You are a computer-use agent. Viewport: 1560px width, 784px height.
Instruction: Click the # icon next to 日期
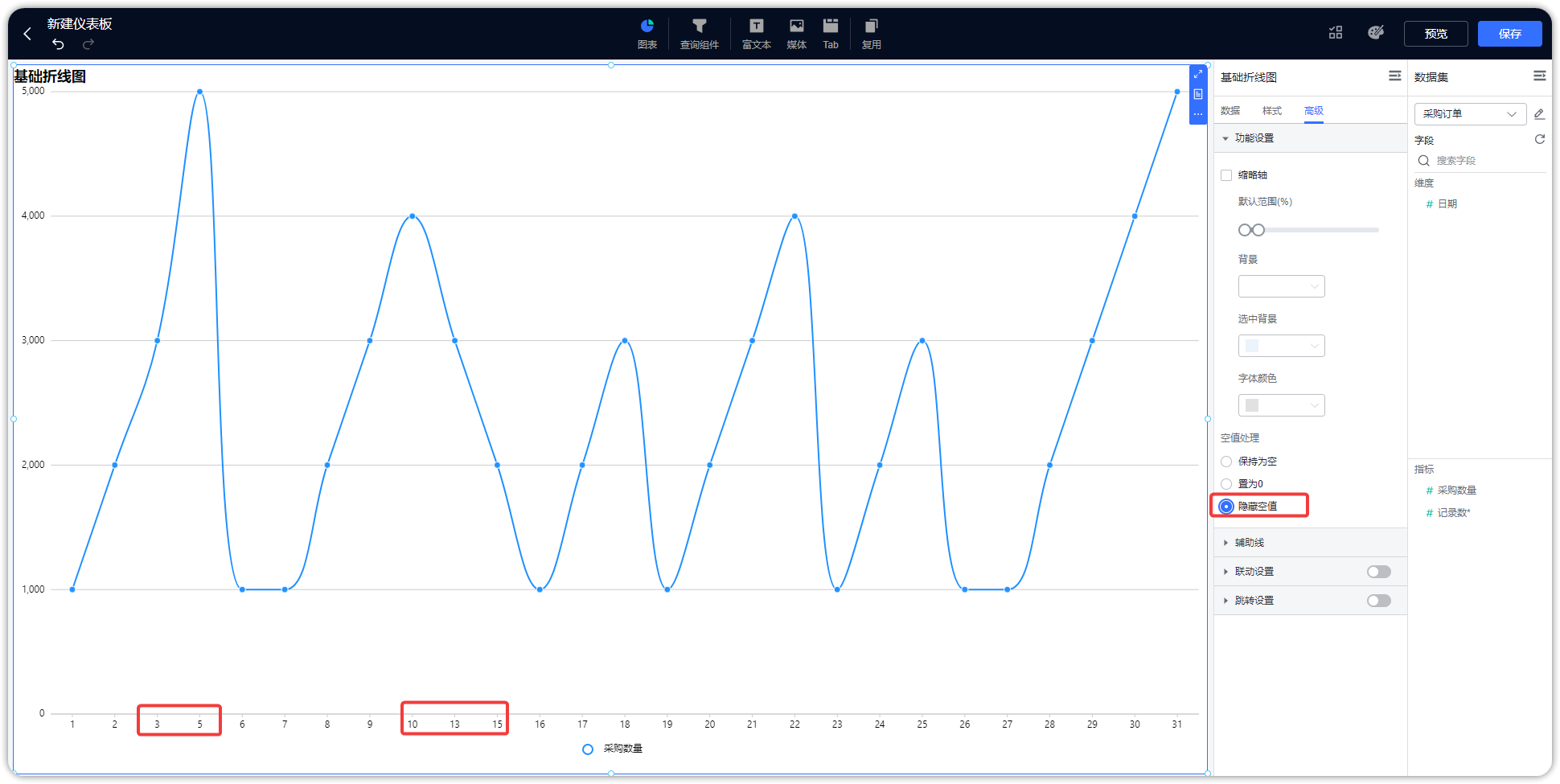pyautogui.click(x=1429, y=204)
